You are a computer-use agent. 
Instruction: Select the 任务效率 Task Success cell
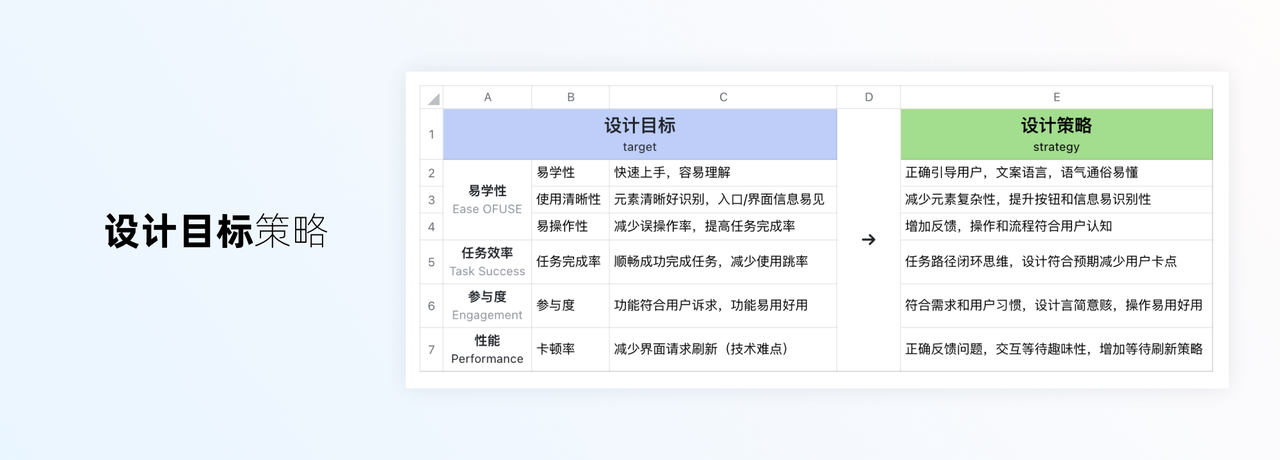[x=487, y=262]
